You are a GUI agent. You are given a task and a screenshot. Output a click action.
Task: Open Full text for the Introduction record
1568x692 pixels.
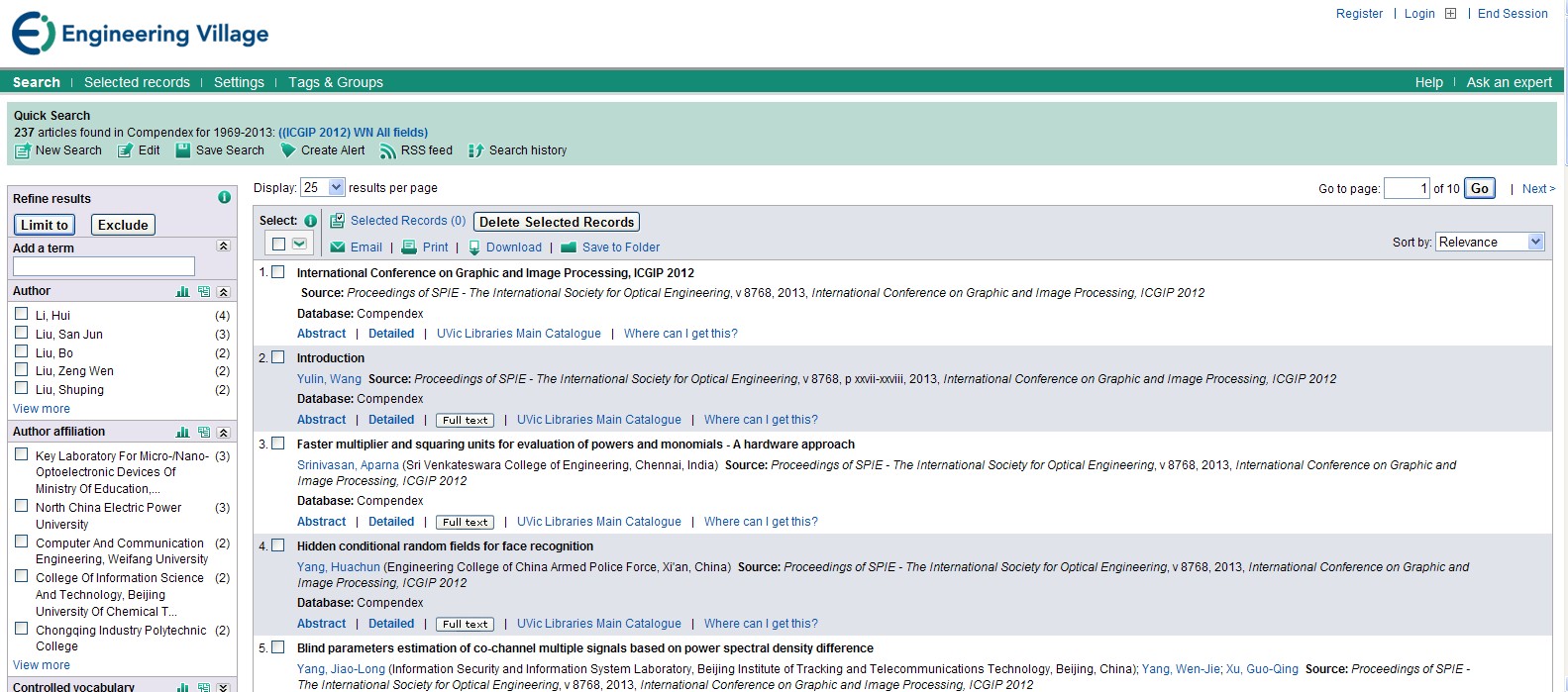(x=466, y=420)
